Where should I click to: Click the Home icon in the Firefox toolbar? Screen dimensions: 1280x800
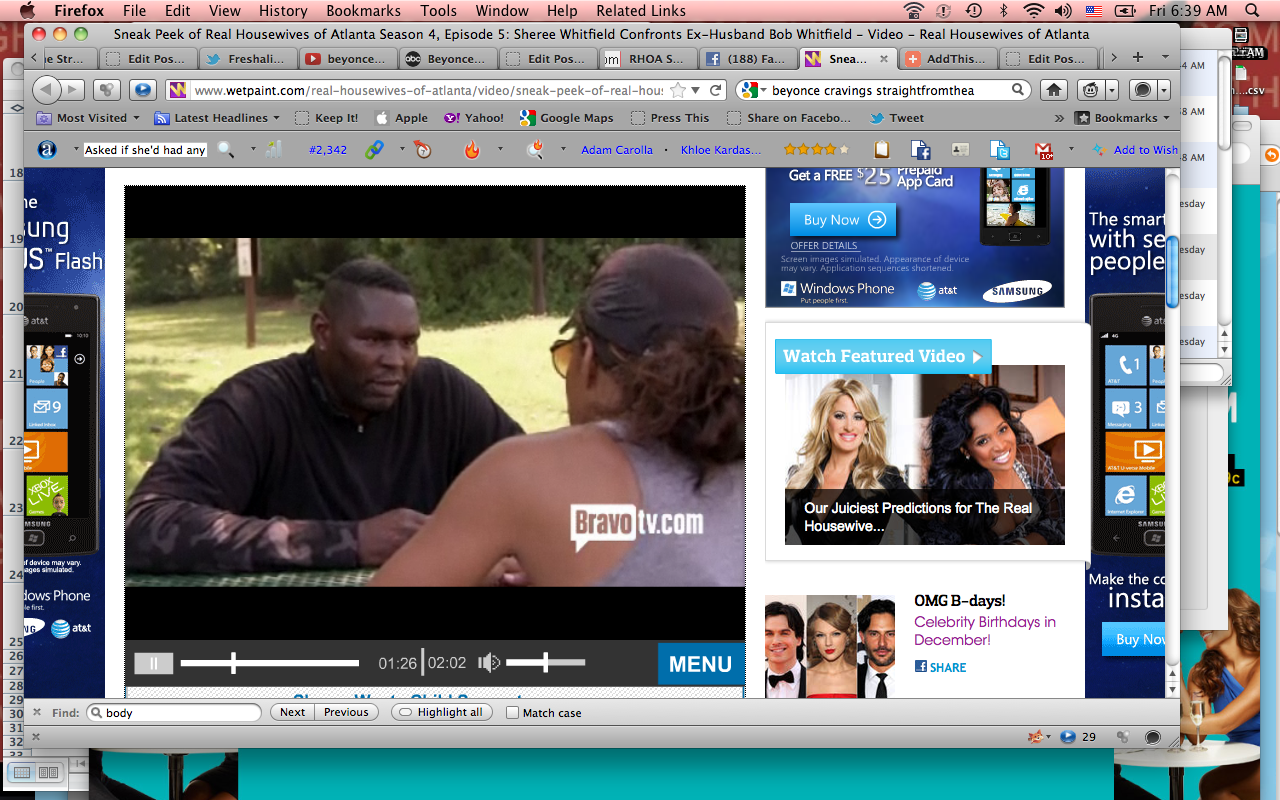coord(1053,90)
